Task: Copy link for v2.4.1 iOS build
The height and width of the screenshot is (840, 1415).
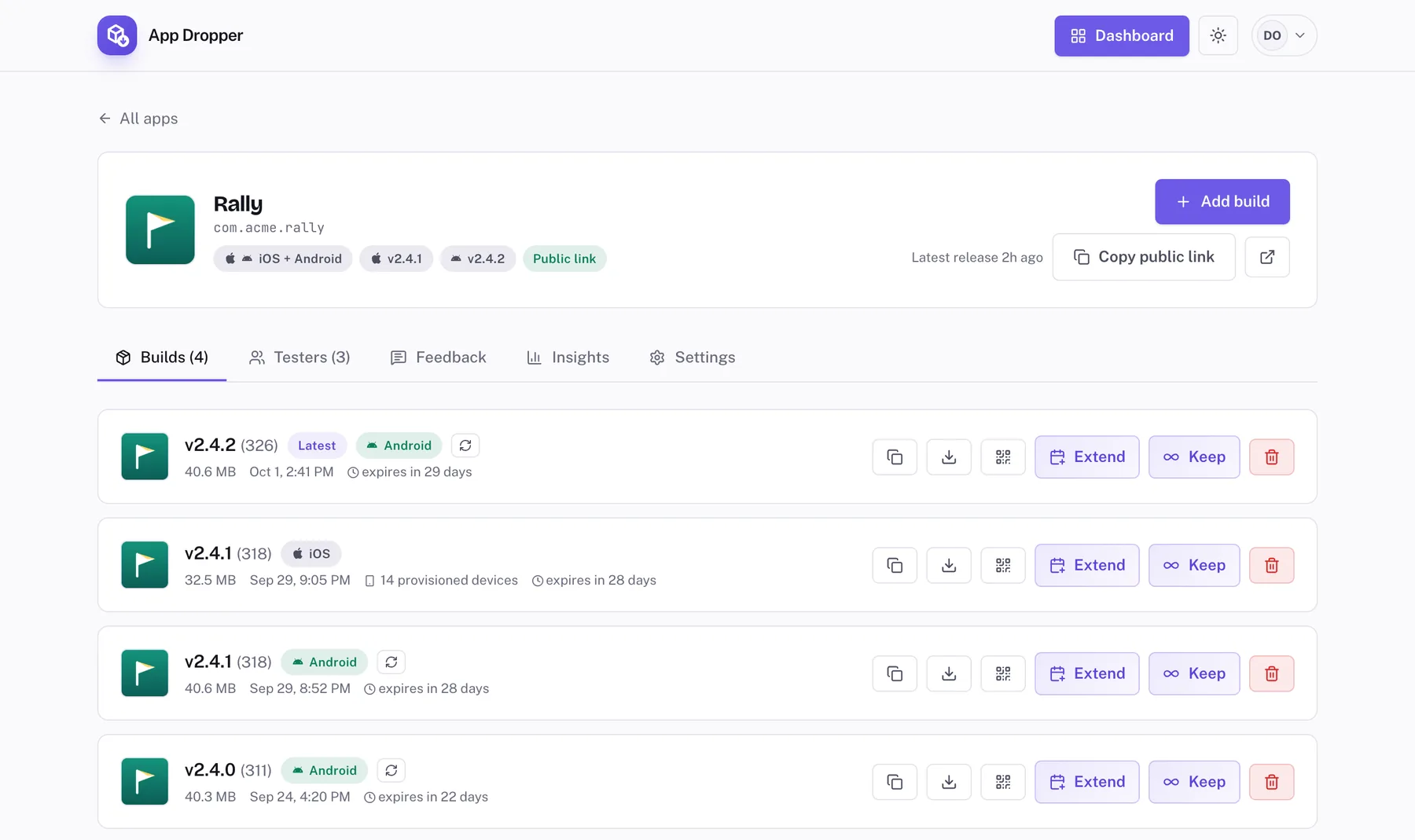Action: 895,565
